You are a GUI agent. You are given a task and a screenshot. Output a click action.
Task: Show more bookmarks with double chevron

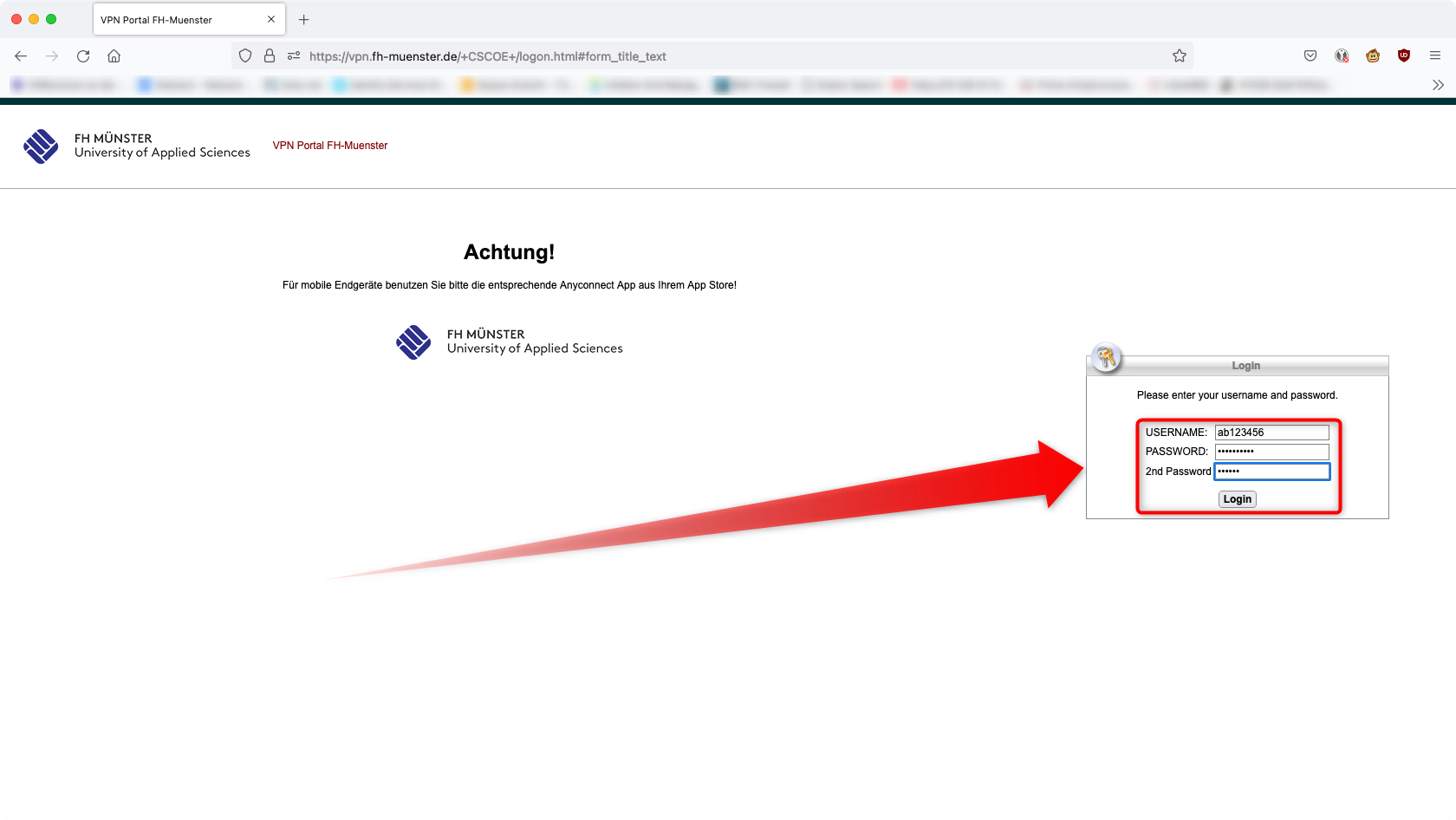click(1438, 85)
